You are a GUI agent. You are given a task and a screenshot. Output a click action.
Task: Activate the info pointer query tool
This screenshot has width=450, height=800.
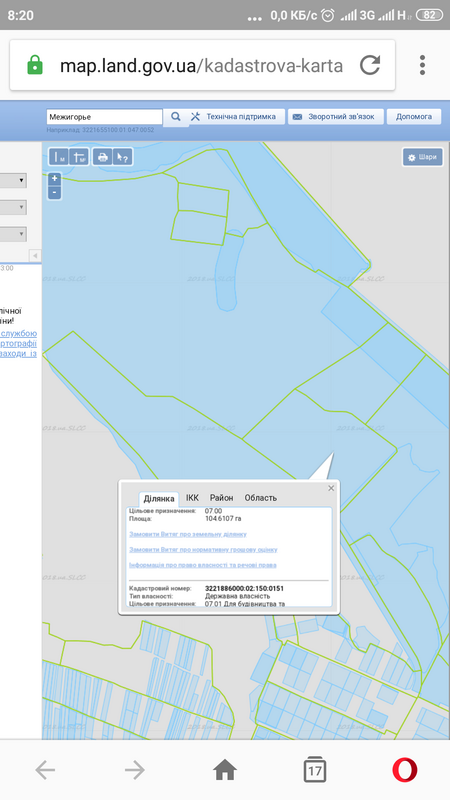pos(122,157)
